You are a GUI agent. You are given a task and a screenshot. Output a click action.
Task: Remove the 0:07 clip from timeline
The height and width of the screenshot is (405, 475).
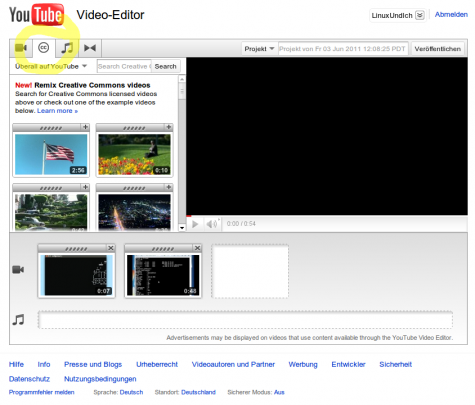[x=111, y=248]
